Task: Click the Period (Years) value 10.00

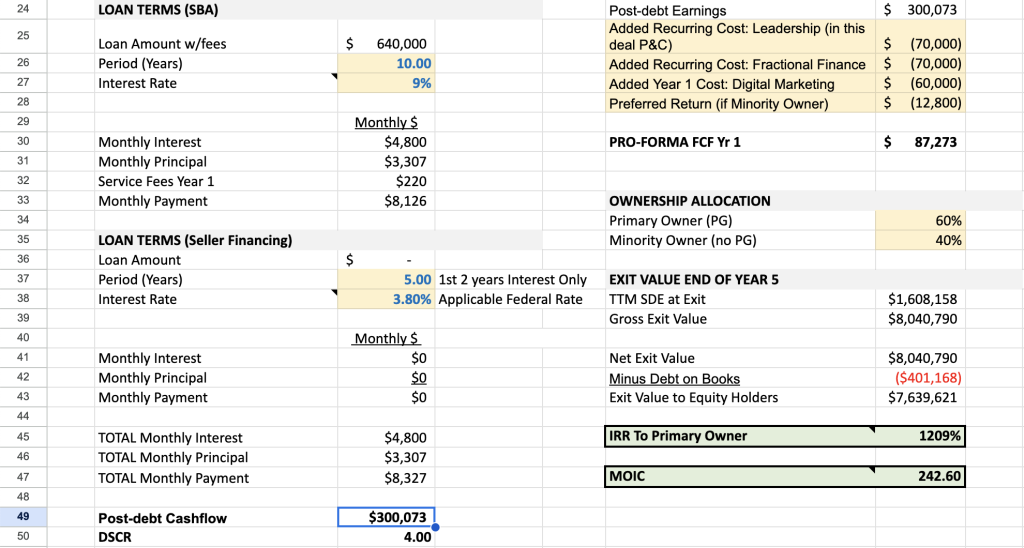Action: pos(386,63)
